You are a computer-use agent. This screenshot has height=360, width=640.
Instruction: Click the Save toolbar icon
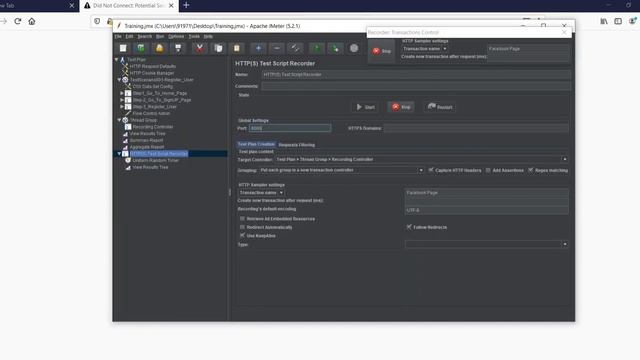[178, 48]
